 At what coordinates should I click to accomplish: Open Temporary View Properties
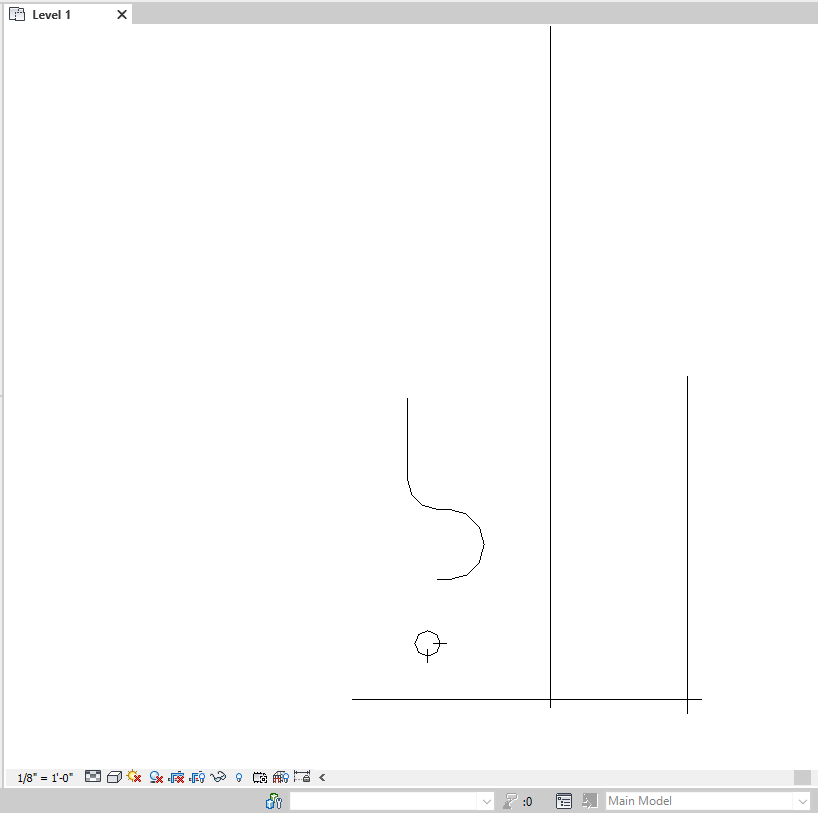click(260, 777)
